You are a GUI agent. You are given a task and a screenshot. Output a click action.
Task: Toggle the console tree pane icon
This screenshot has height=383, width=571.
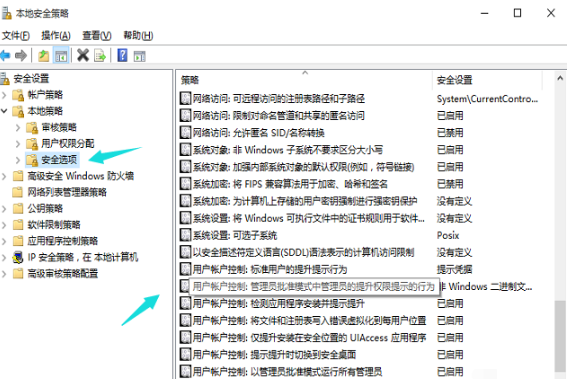pos(61,56)
